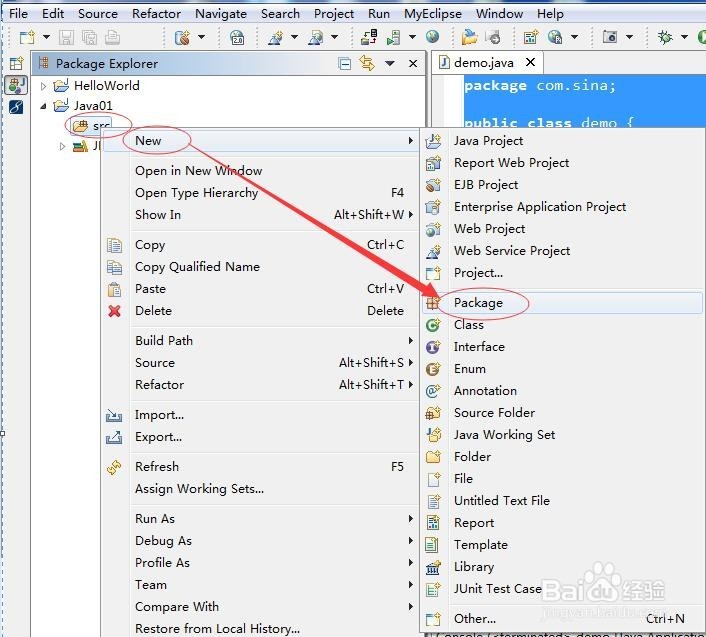Select Java Project from New submenu
706x637 pixels.
[x=563, y=141]
